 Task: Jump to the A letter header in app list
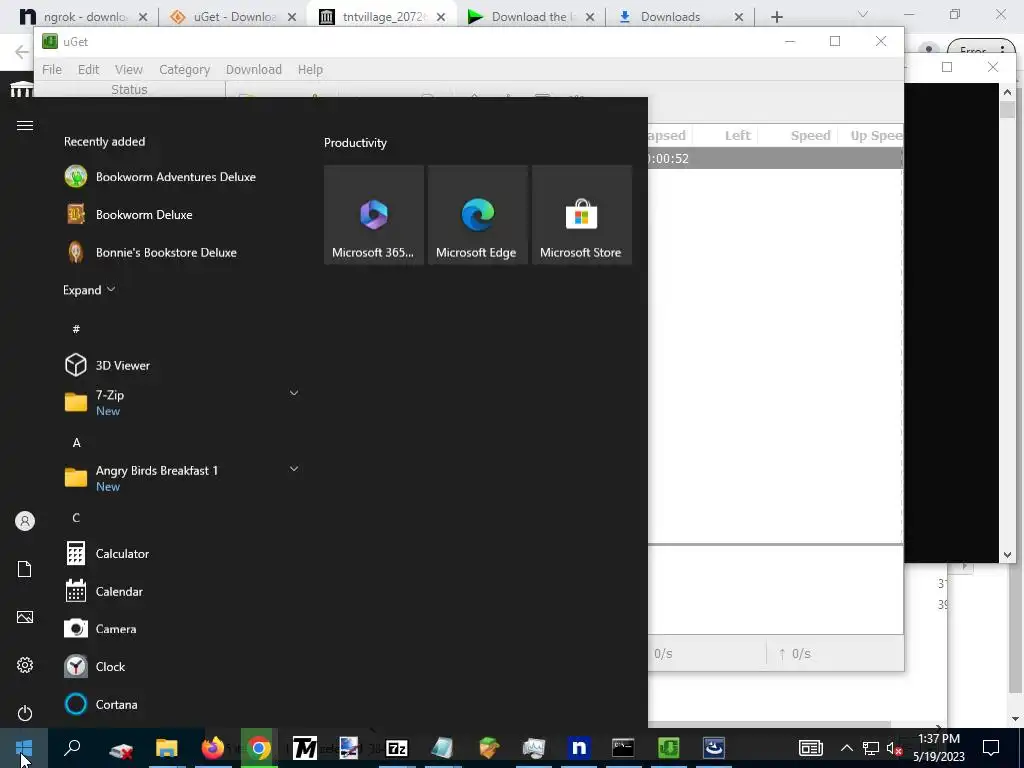pos(76,443)
